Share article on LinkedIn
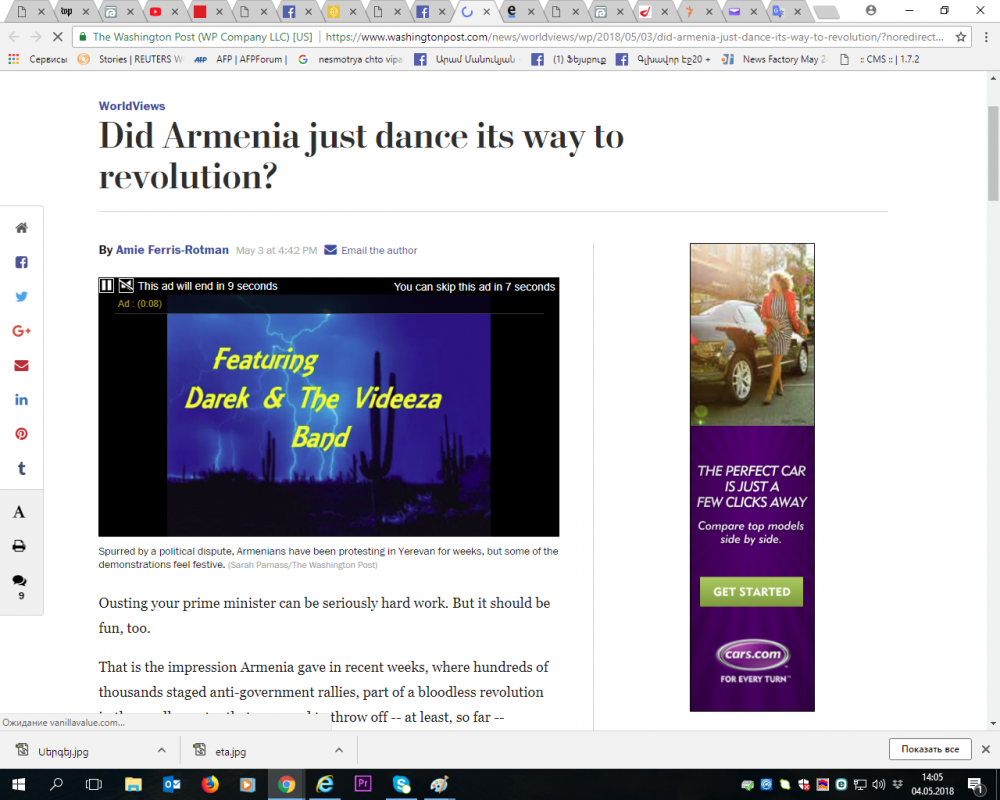Screen dimensions: 1000x800 (21, 400)
